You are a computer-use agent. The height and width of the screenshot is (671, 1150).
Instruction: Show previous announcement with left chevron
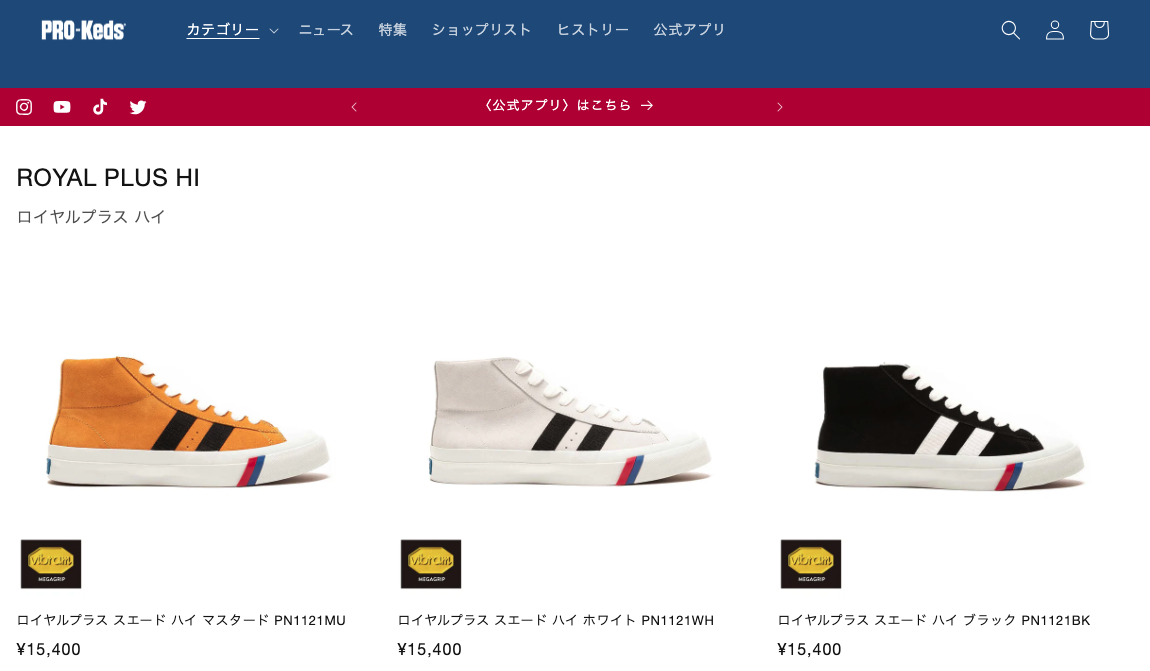[x=354, y=107]
